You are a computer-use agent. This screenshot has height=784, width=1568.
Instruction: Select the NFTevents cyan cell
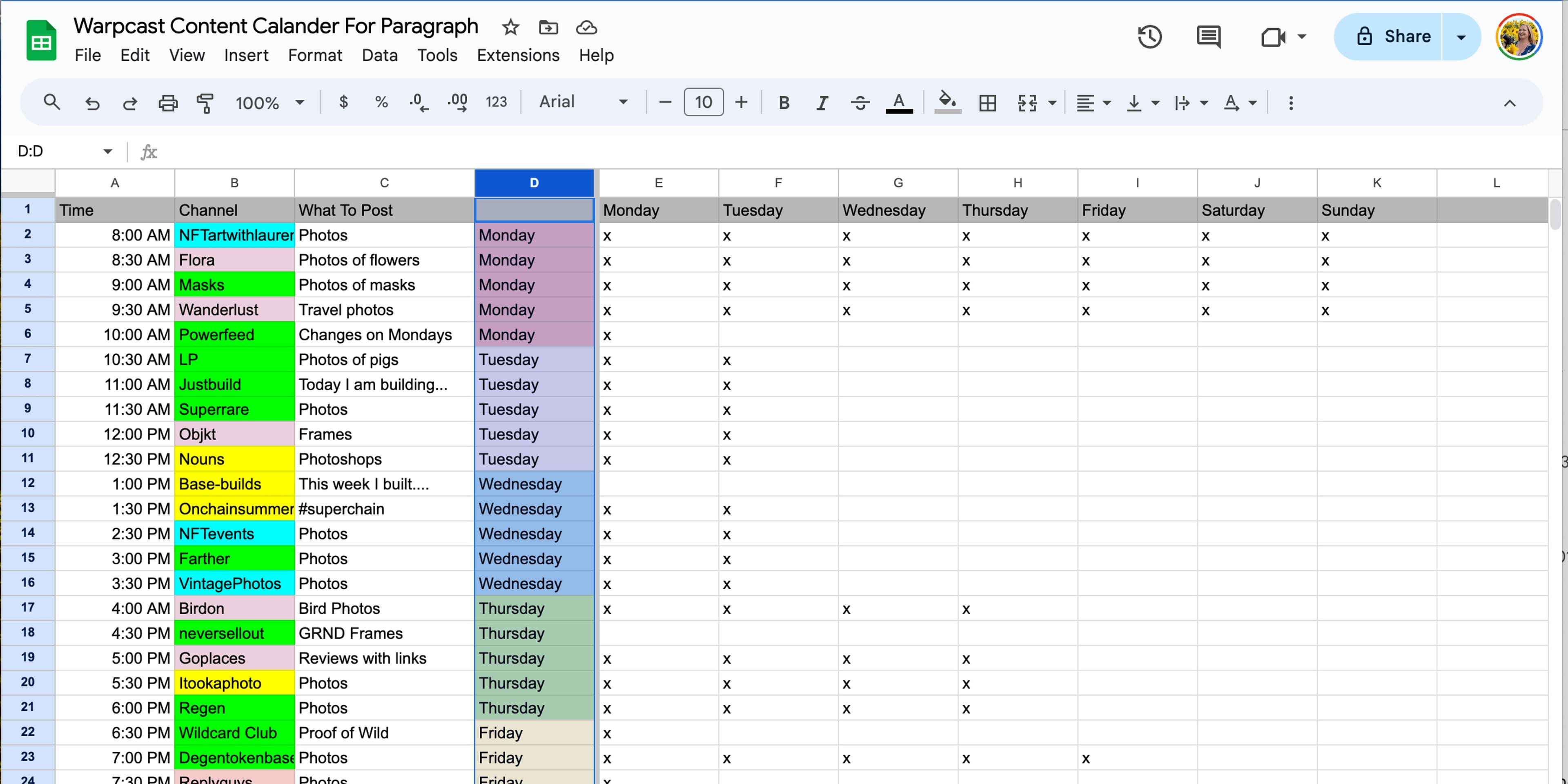click(x=234, y=534)
